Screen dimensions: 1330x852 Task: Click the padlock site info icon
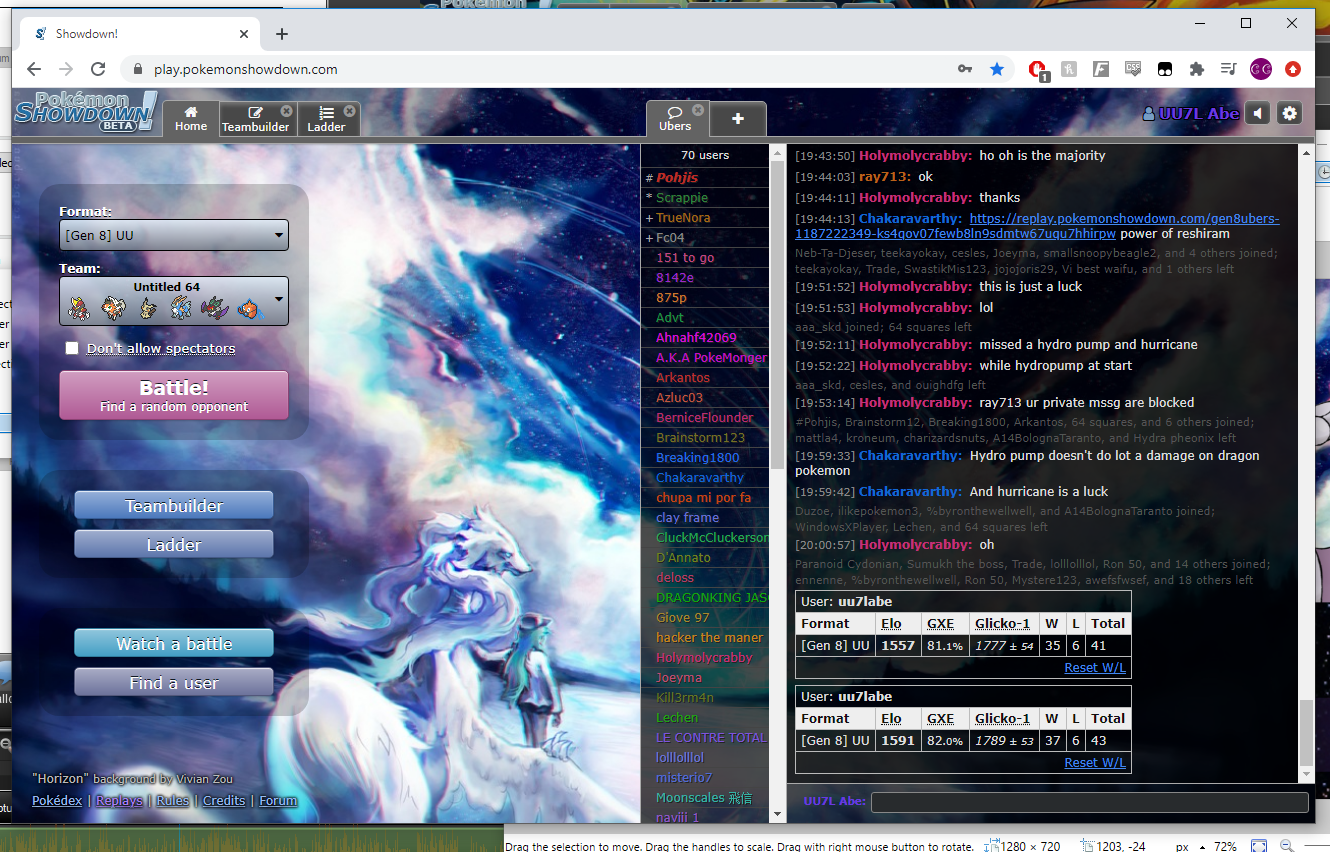(138, 69)
